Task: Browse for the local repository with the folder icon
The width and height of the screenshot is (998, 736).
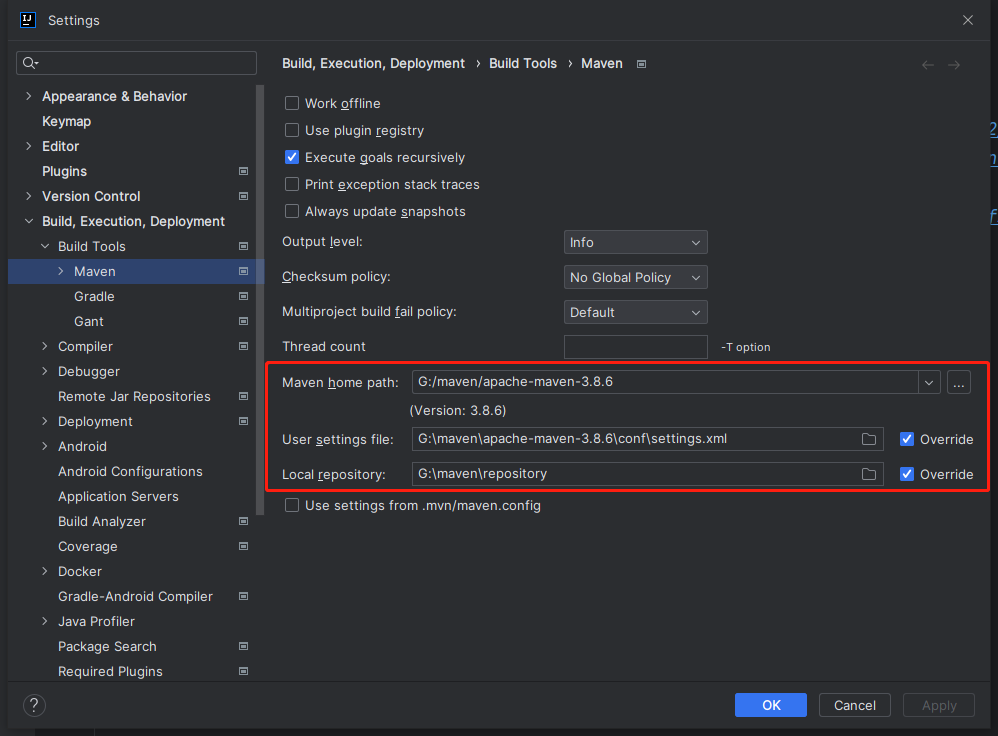Action: point(869,474)
